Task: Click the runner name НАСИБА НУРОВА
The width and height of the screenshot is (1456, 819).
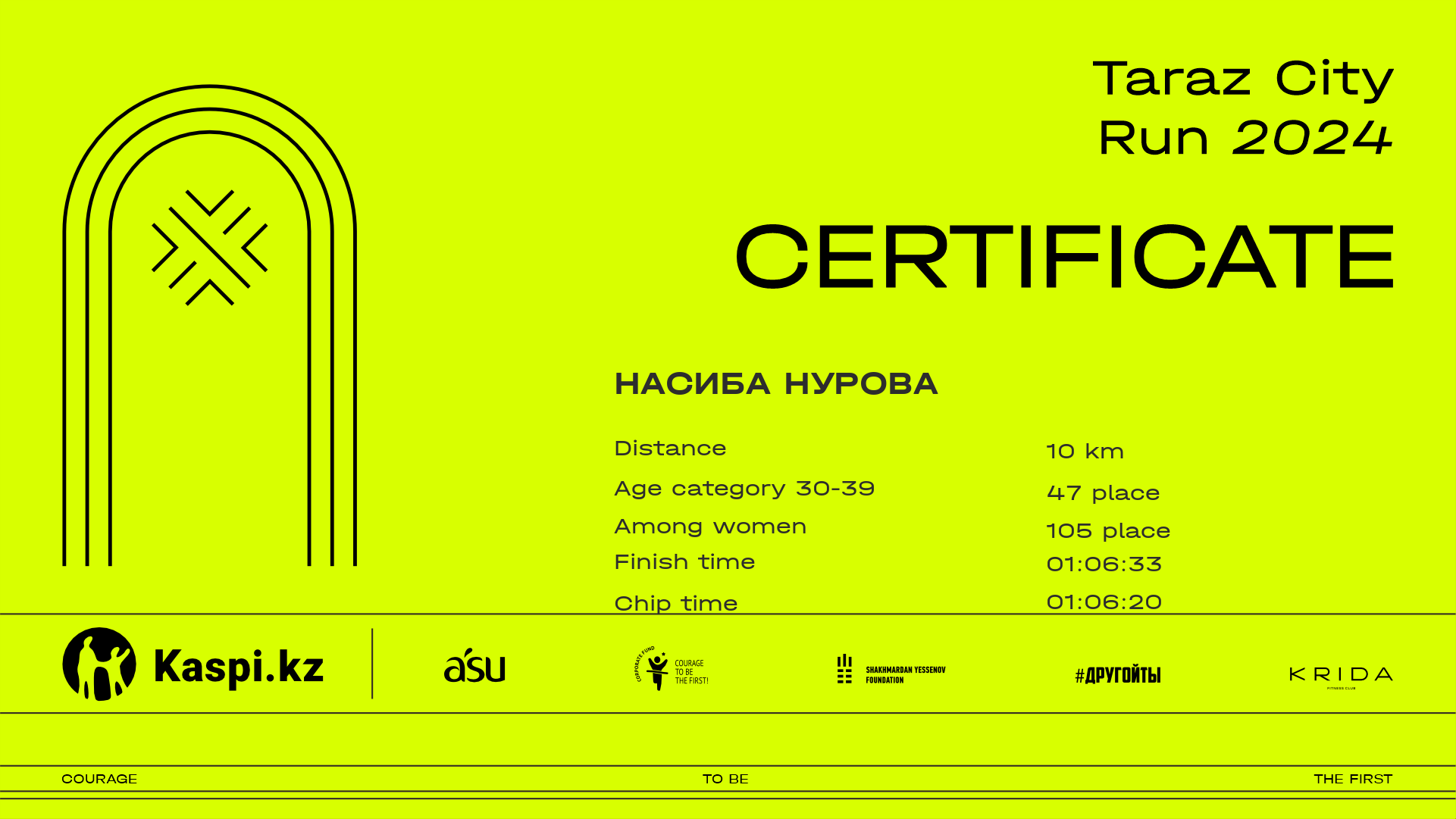Action: coord(776,384)
